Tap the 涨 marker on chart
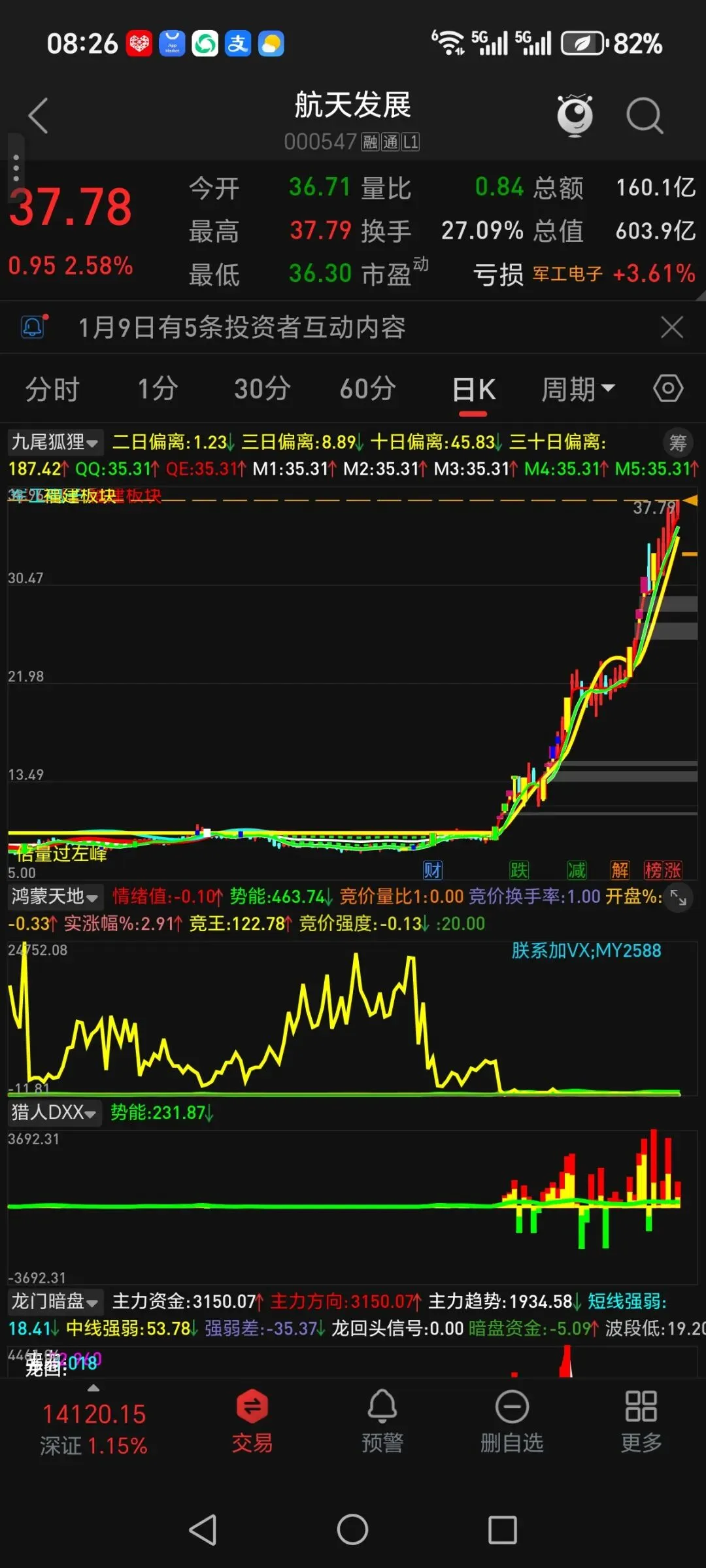This screenshot has height=1568, width=706. [673, 870]
